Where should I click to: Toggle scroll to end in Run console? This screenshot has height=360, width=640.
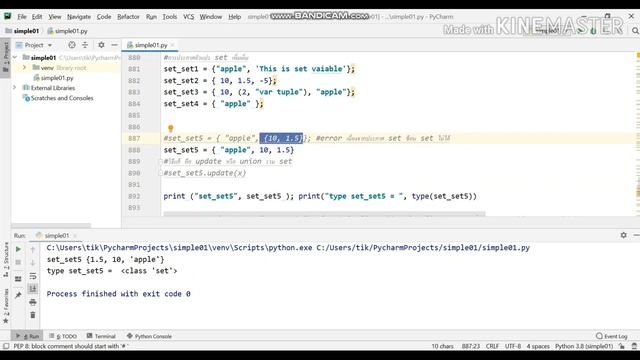(x=33, y=289)
